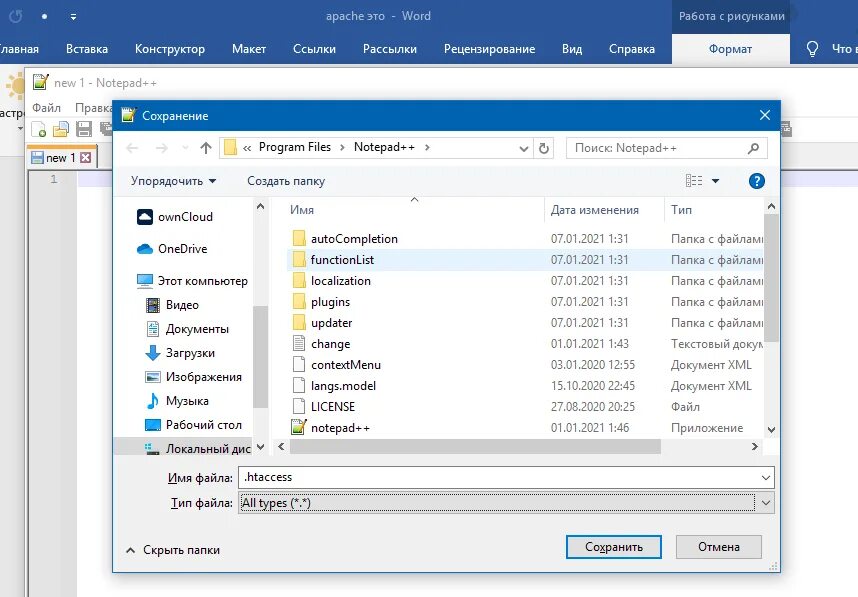Go back in the save dialog navigation
This screenshot has width=858, height=597.
pyautogui.click(x=132, y=148)
